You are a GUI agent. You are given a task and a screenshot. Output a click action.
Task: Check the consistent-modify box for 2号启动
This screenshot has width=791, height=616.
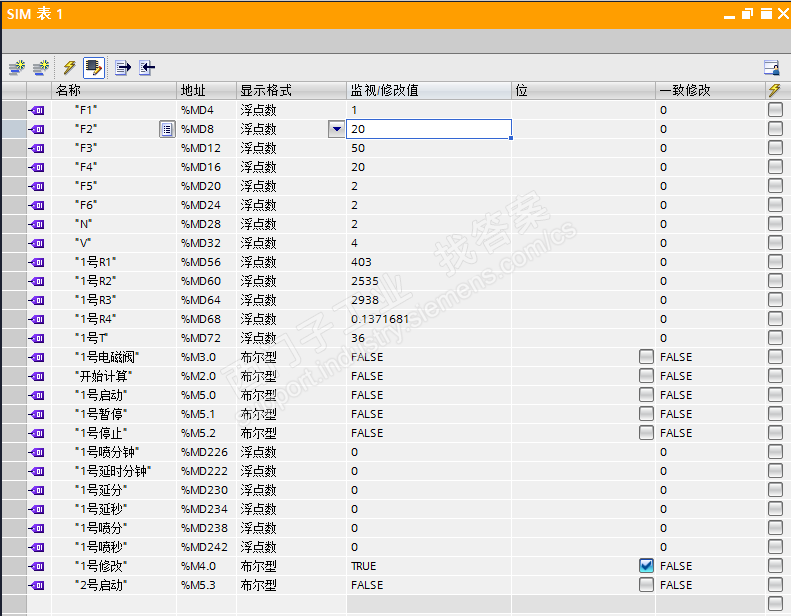[646, 585]
